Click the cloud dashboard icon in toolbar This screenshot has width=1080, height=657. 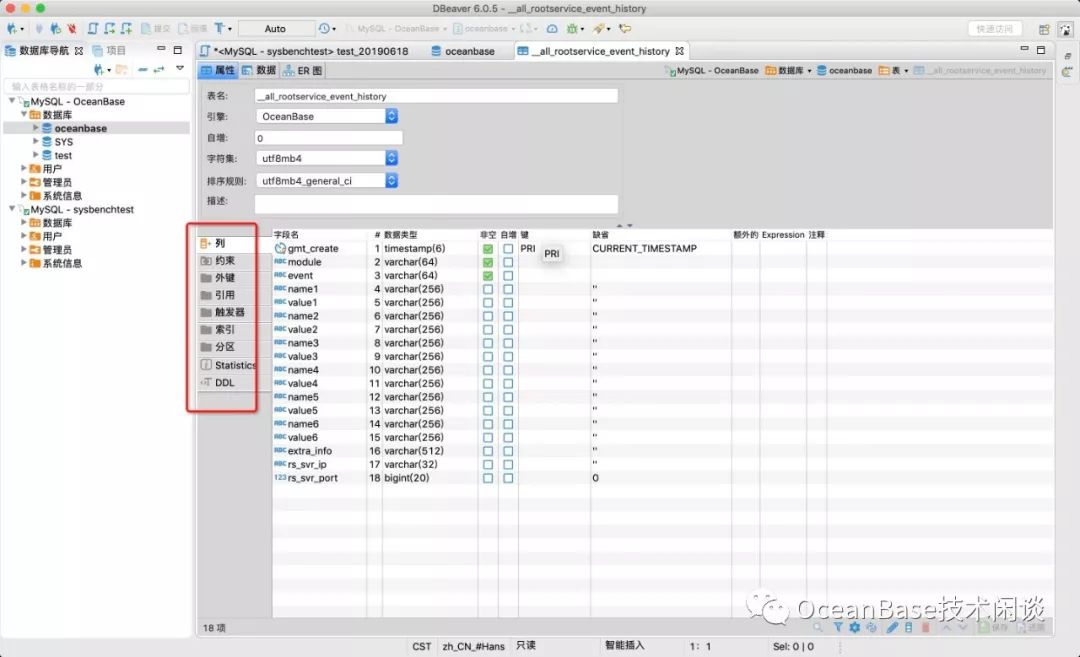click(x=552, y=28)
